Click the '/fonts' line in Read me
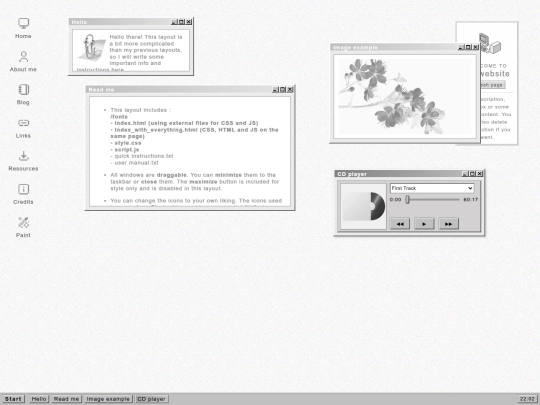 point(119,117)
